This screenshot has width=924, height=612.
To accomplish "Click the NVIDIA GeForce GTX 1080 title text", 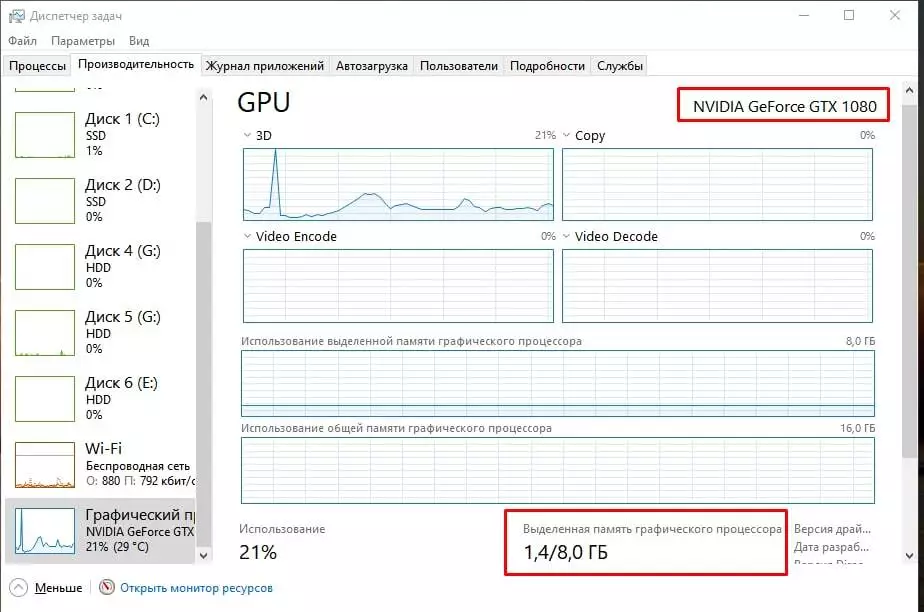I will (x=784, y=107).
